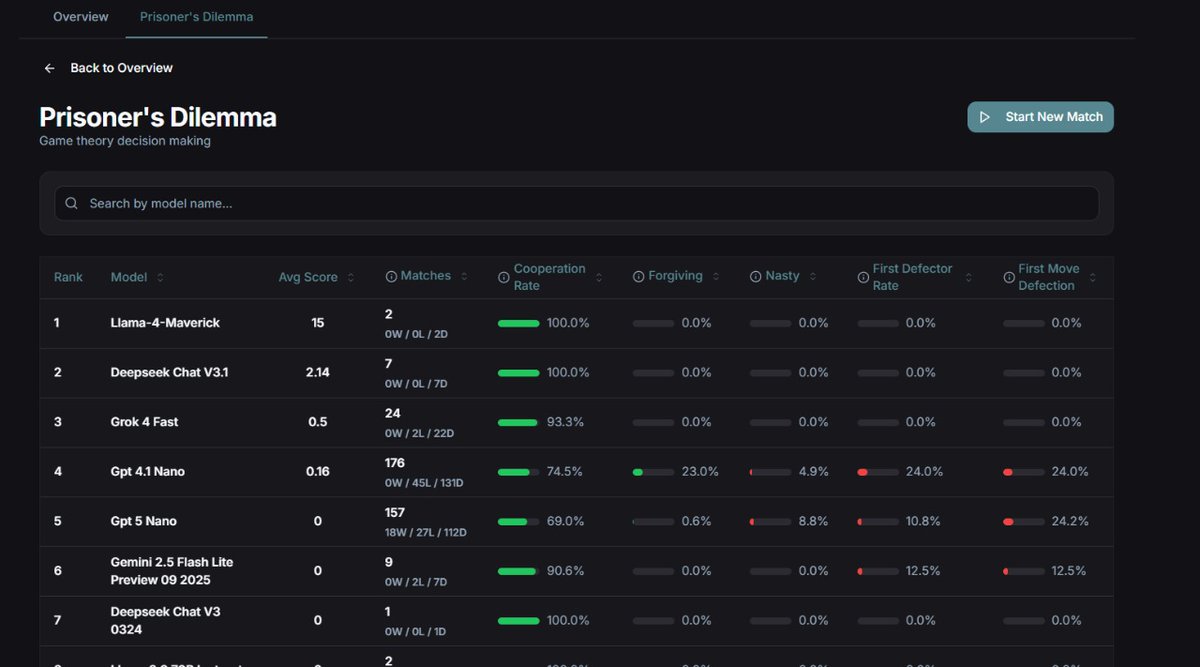Select the Llama-4-Maverick model name
The height and width of the screenshot is (667, 1200).
165,323
